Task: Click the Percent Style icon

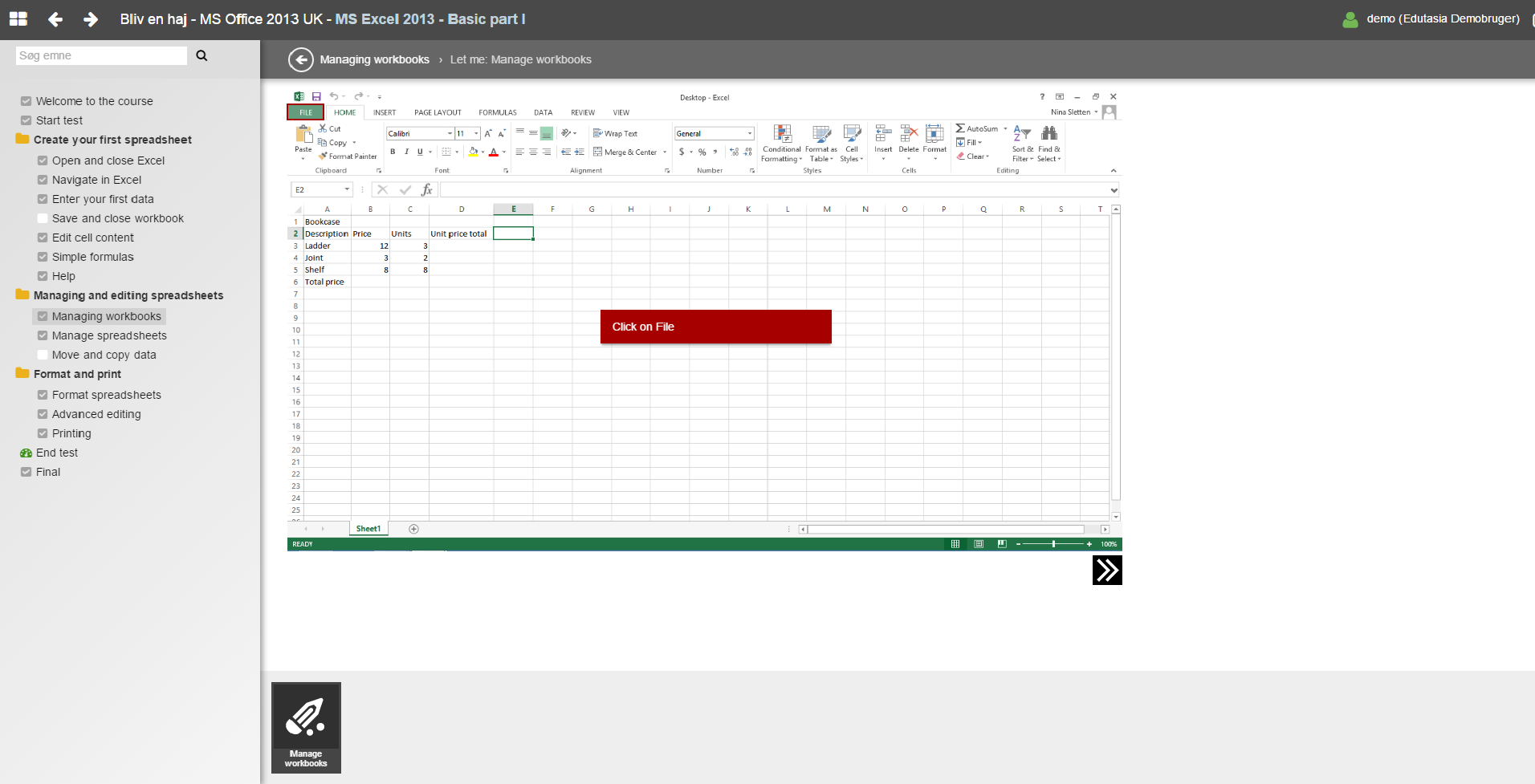Action: [x=702, y=152]
